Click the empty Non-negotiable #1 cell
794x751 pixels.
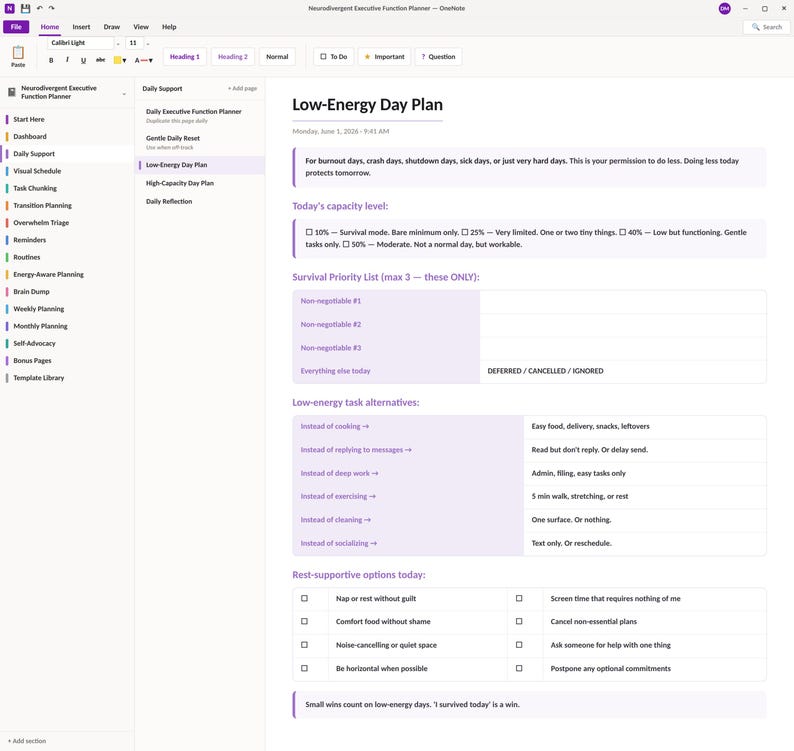click(x=623, y=301)
